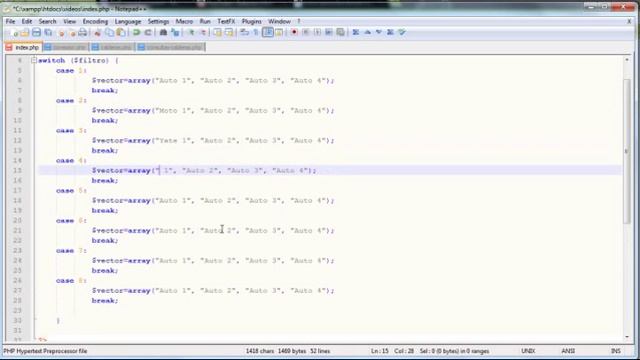Click 'PHP Hypertext Preprocessor file' in status bar
Image resolution: width=640 pixels, height=360 pixels.
click(x=45, y=351)
